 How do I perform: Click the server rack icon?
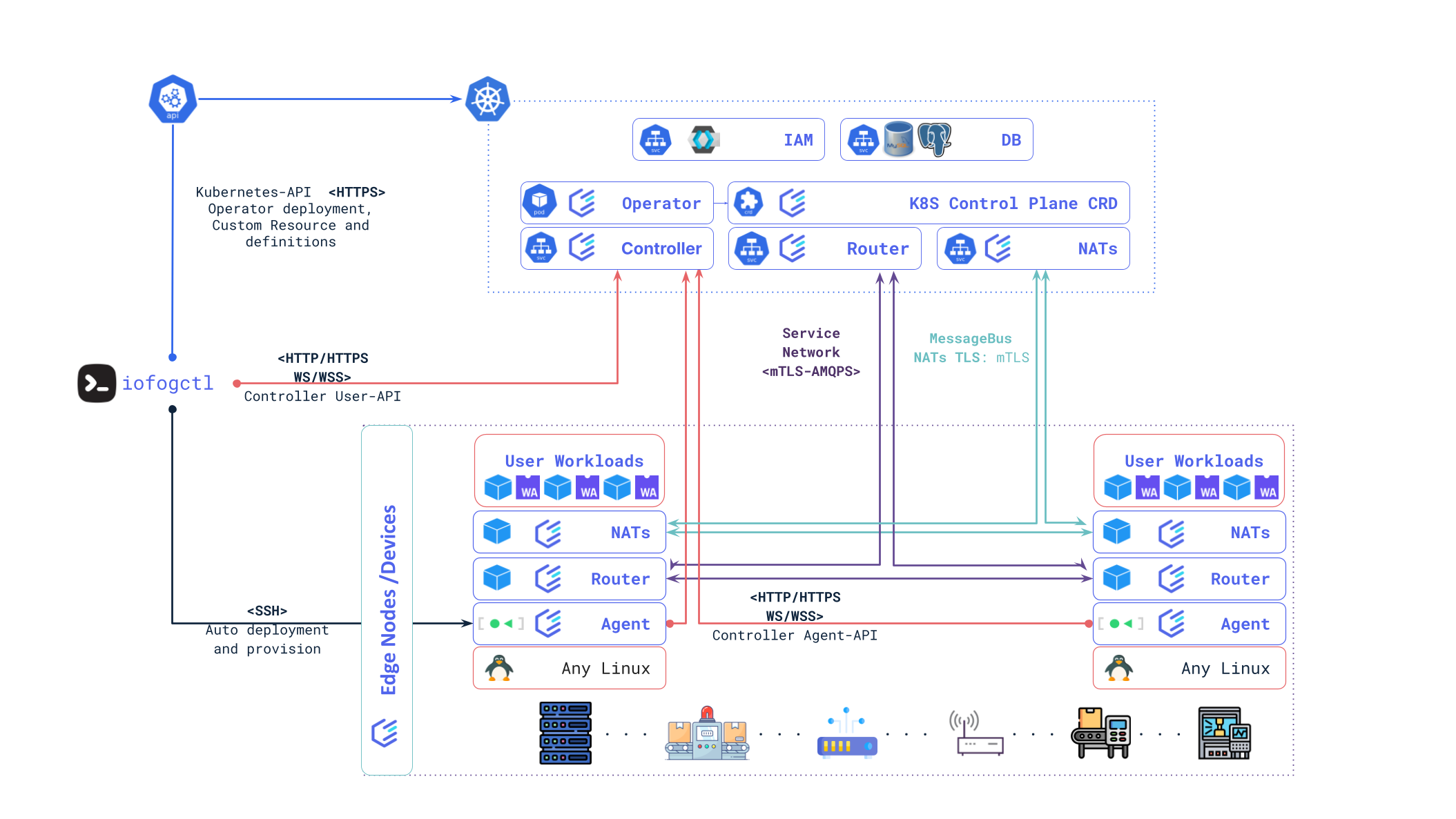[565, 733]
